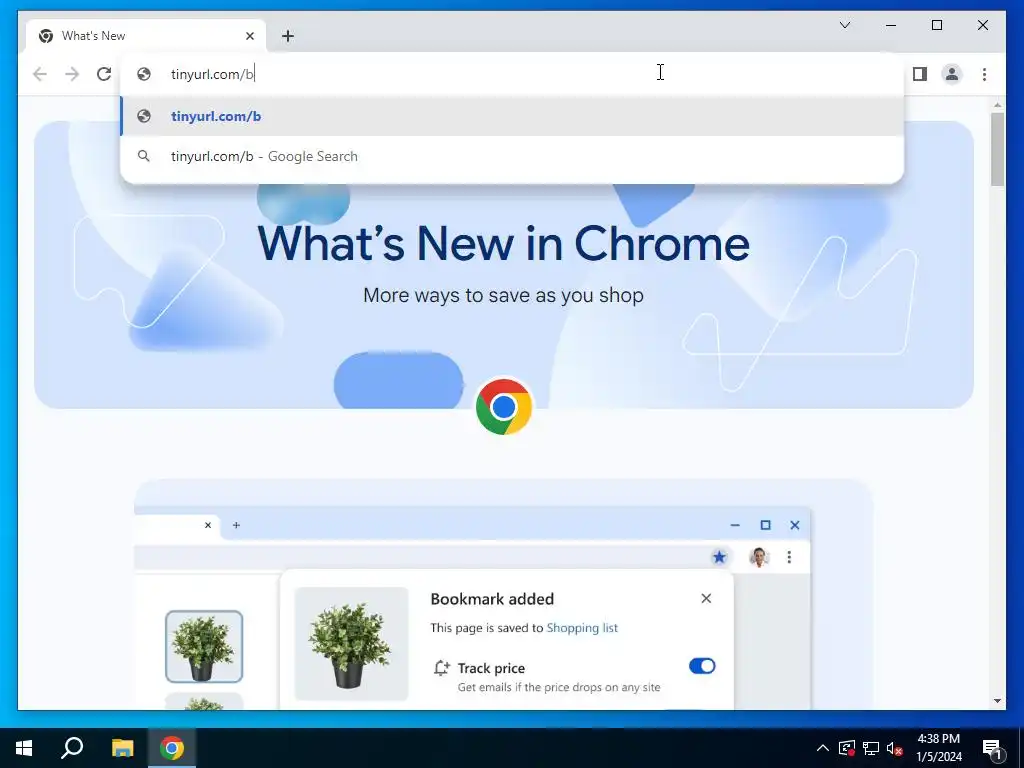This screenshot has width=1024, height=768.
Task: Click 'Get emails if the price drops' text
Action: (x=559, y=687)
